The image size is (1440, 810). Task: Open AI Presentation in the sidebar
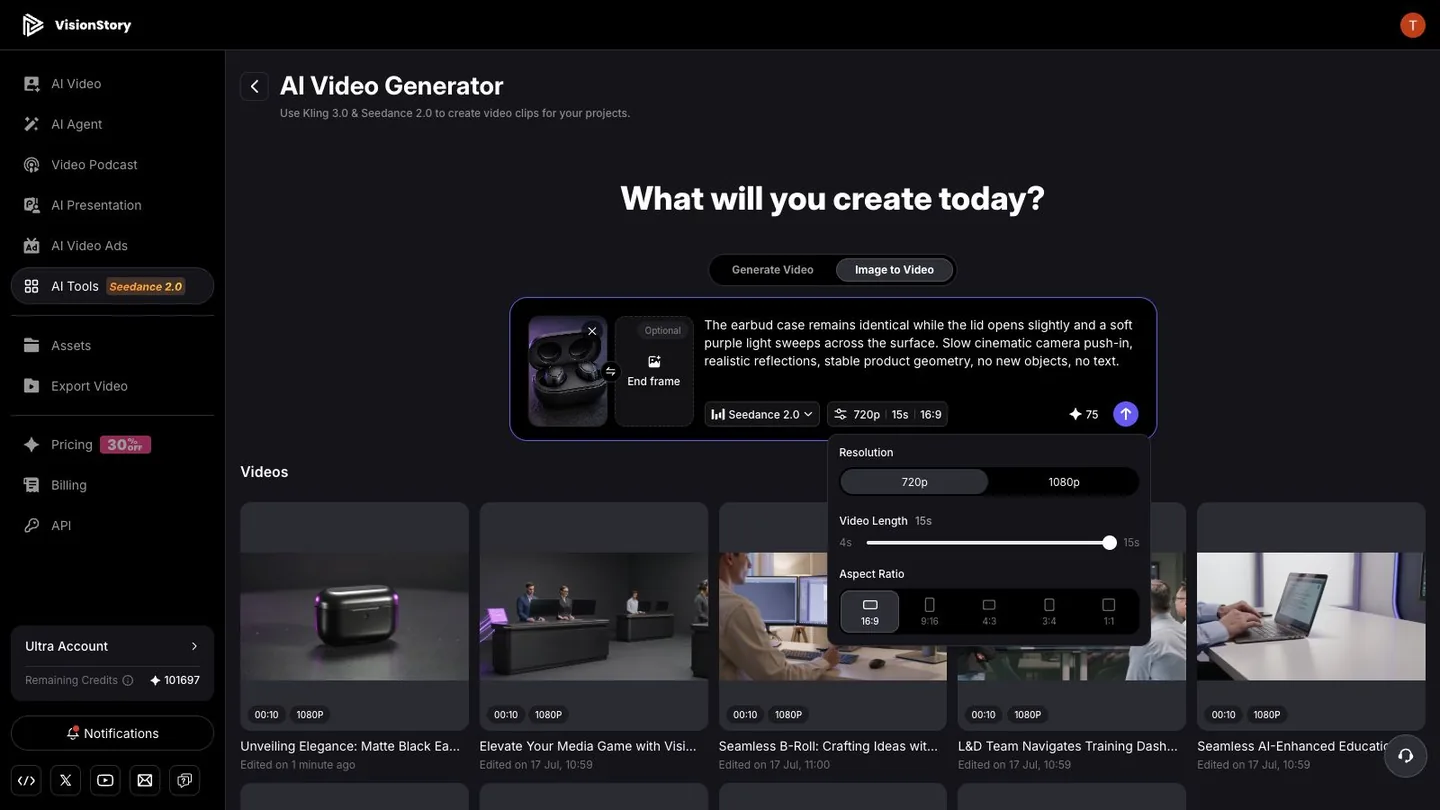[112, 205]
